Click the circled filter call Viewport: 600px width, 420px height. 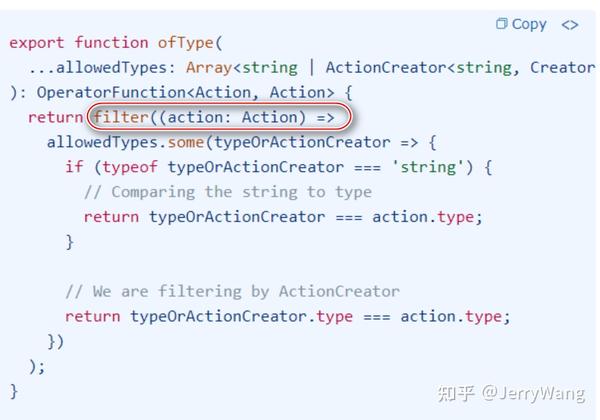point(219,117)
